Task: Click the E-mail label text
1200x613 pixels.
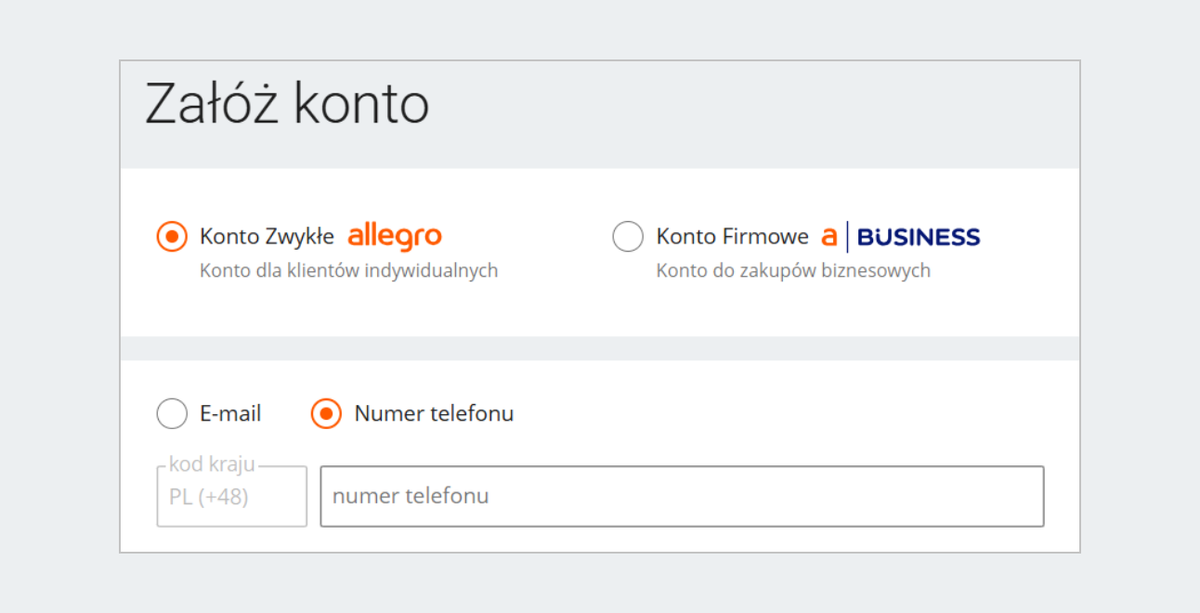Action: (x=231, y=413)
